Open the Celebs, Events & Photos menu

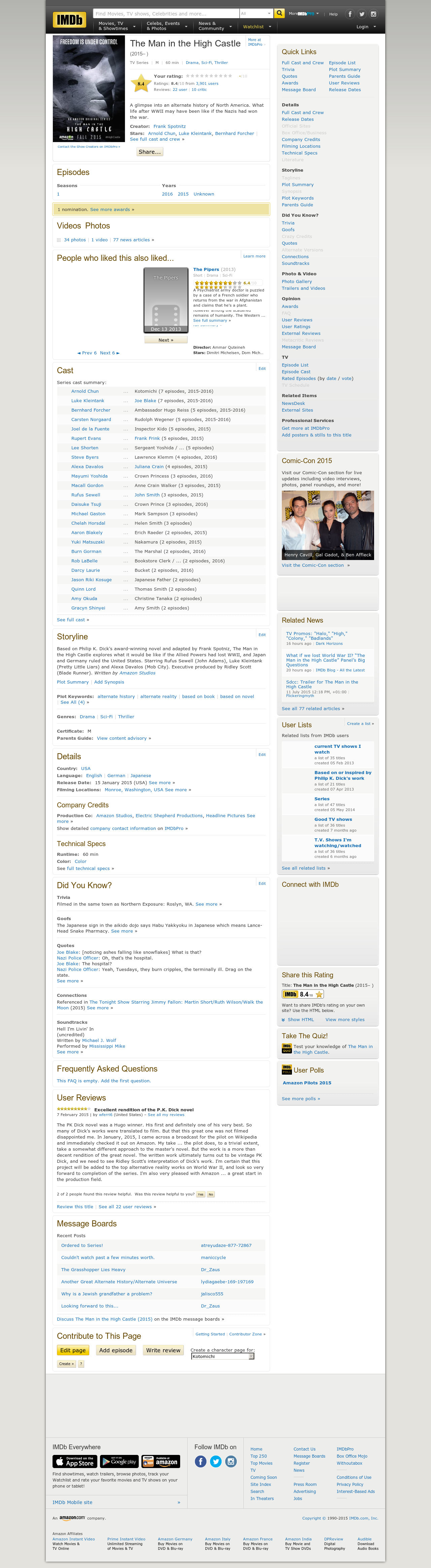click(x=166, y=26)
